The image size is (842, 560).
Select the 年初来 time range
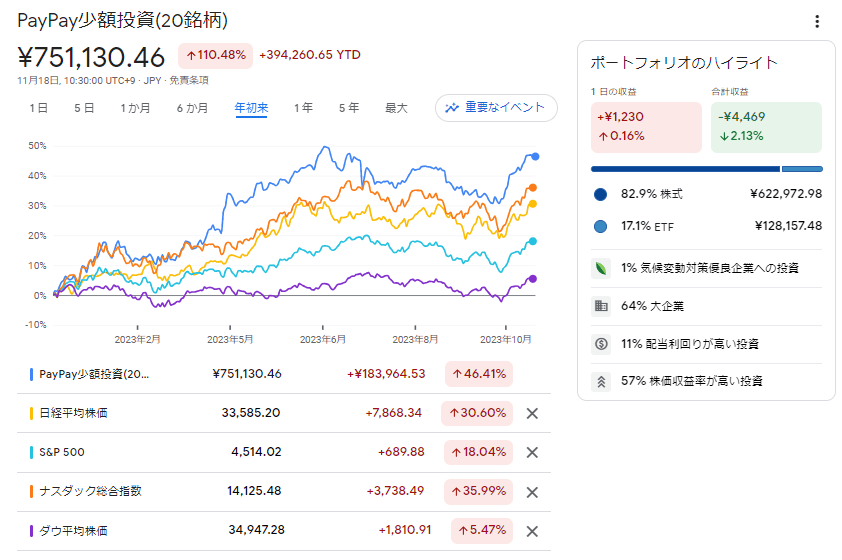coord(251,108)
